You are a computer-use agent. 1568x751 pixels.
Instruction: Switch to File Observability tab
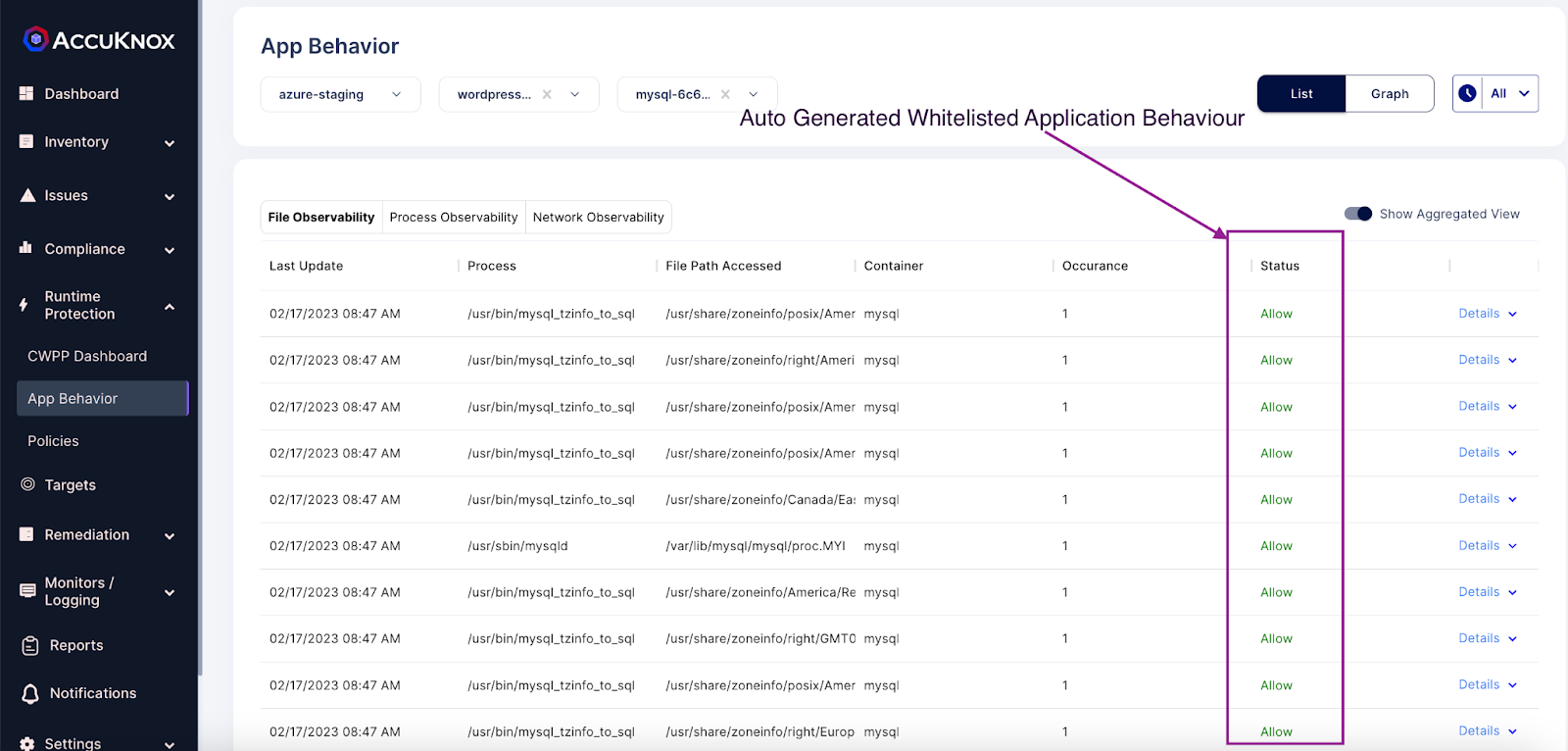tap(321, 217)
